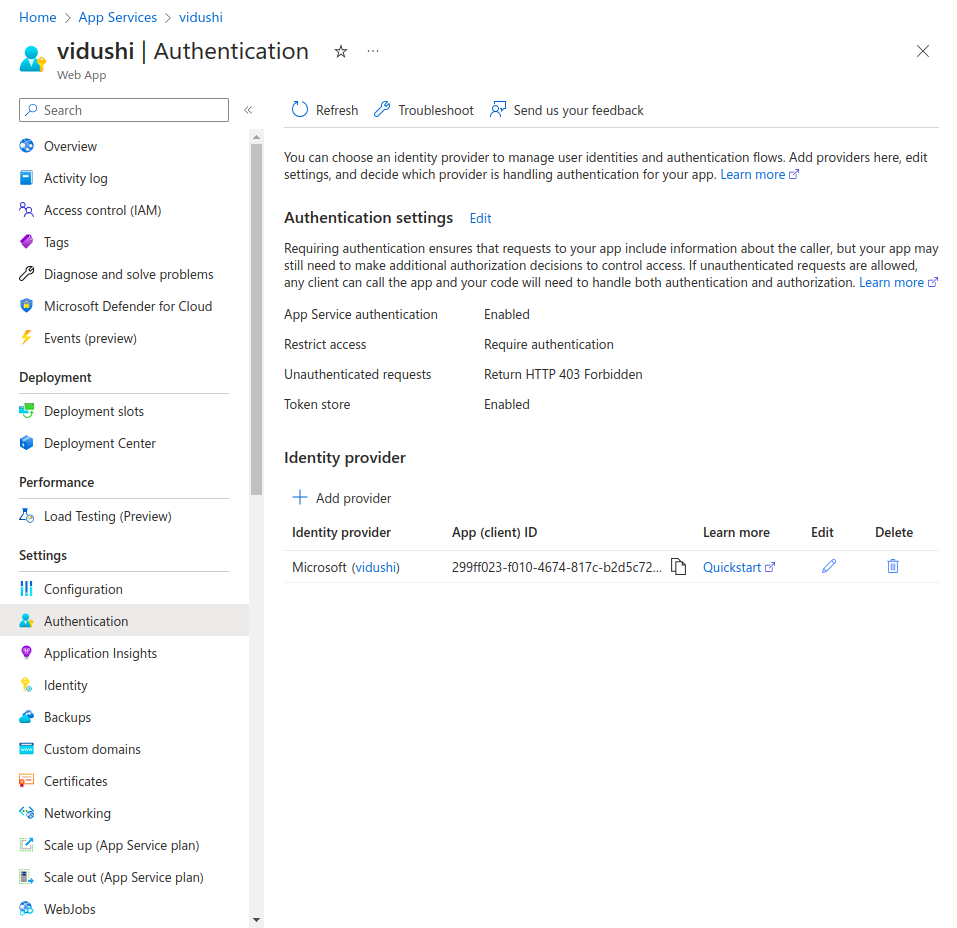Favorite this page with the star icon
This screenshot has width=957, height=928.
coord(341,52)
